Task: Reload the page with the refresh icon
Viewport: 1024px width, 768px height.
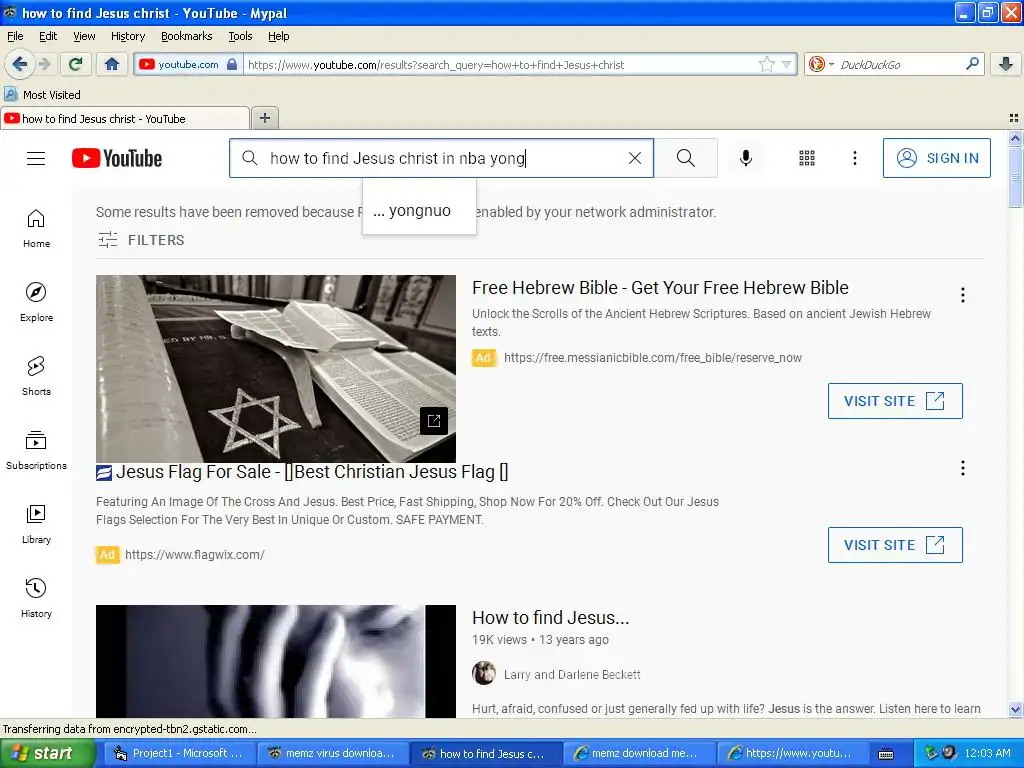Action: point(76,64)
